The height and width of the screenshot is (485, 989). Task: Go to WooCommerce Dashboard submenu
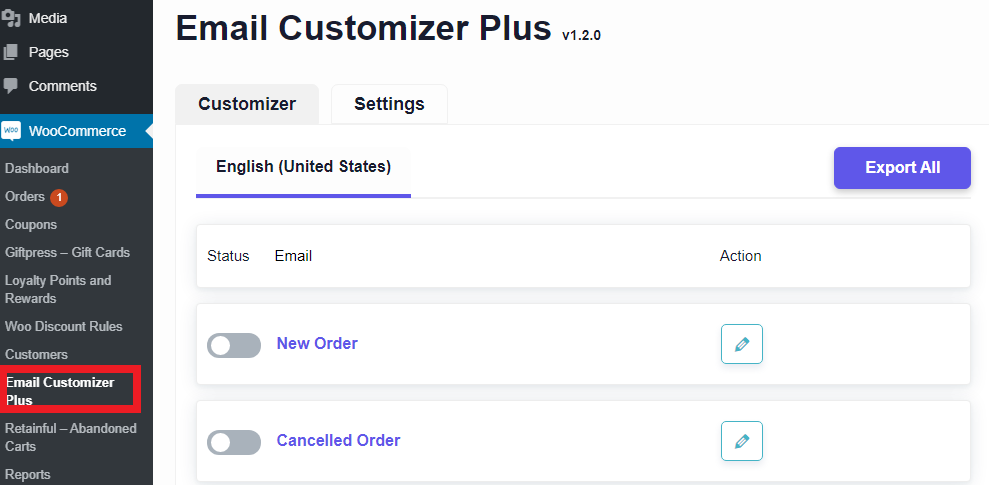point(37,169)
